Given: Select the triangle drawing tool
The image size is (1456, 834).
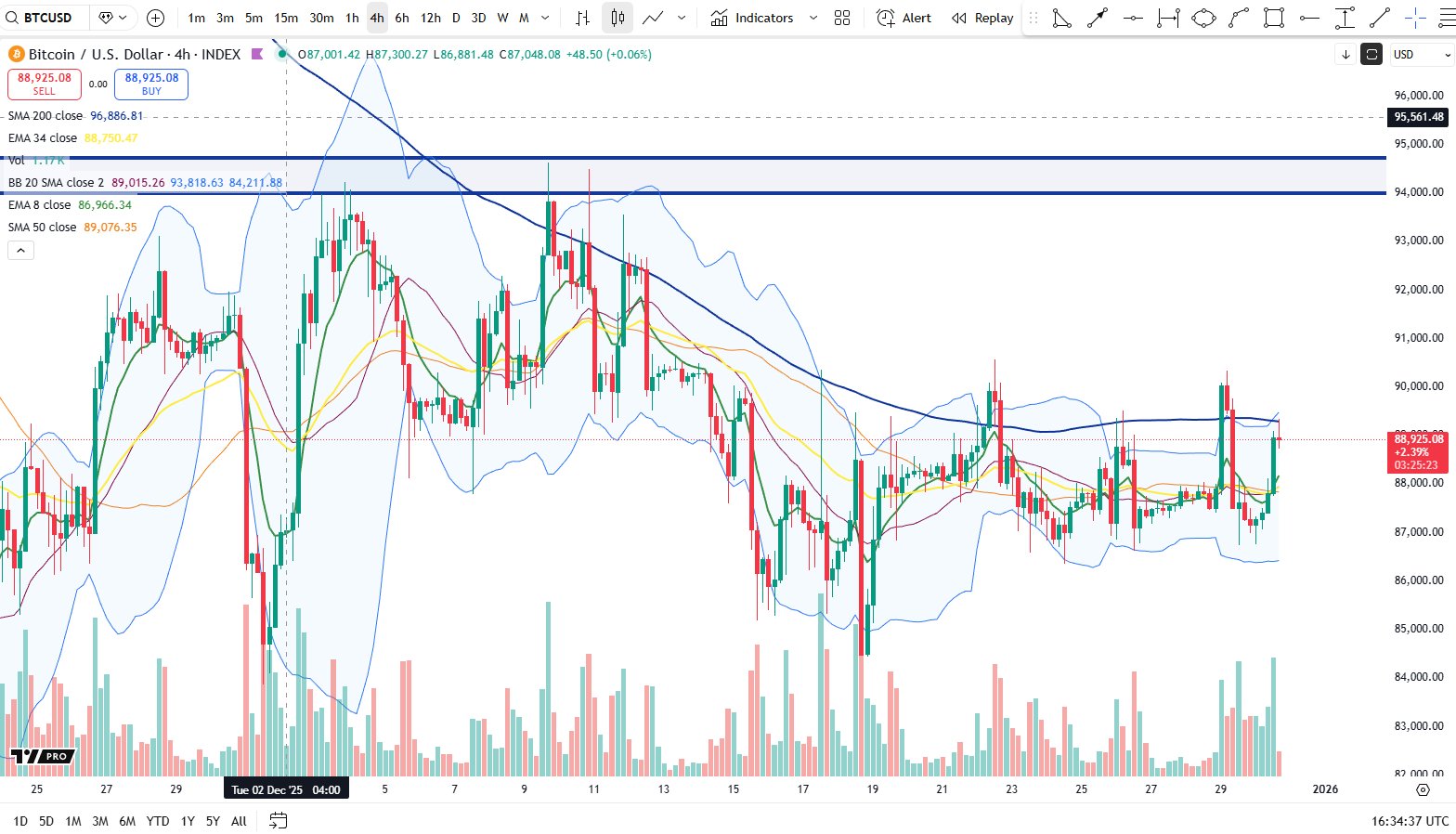Looking at the screenshot, I should tap(1061, 18).
